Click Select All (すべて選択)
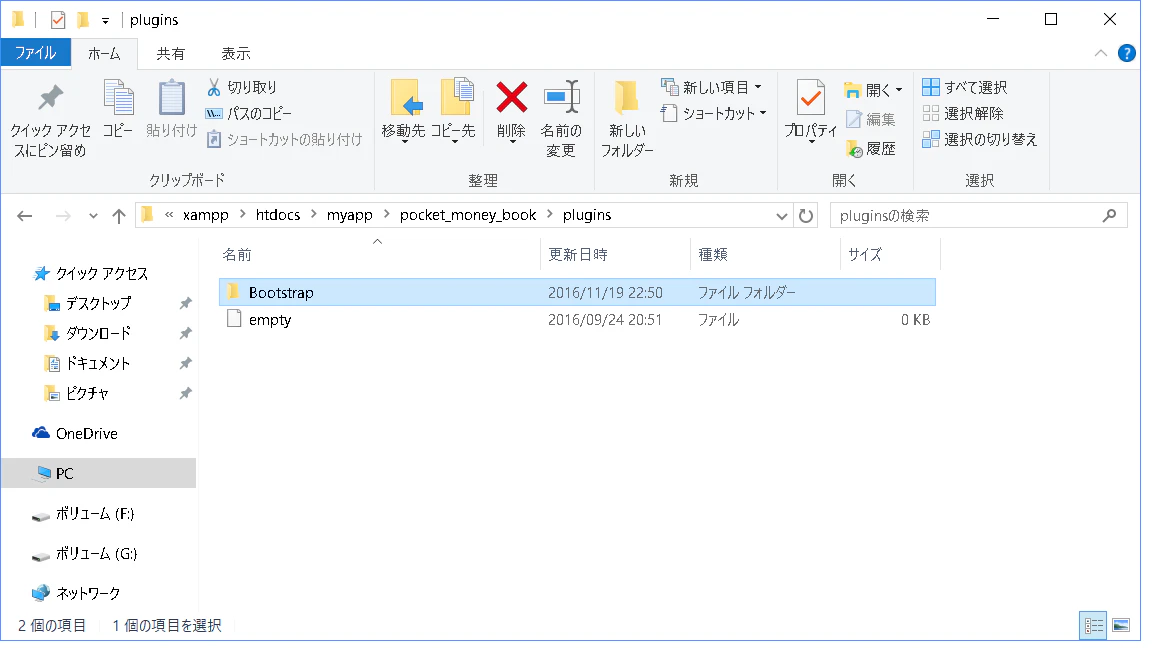This screenshot has width=1152, height=648. tap(965, 87)
